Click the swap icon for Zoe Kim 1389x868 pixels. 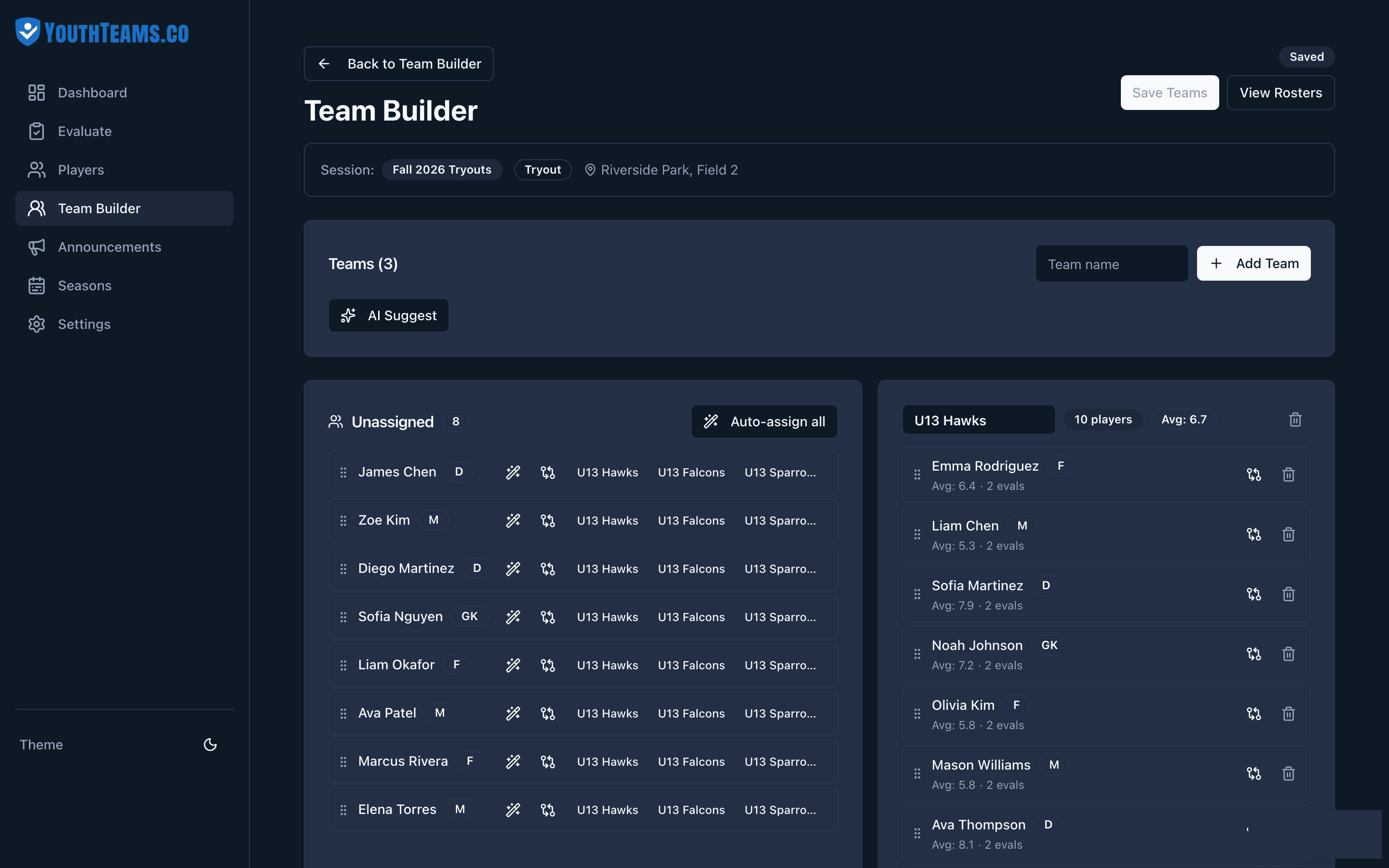[x=547, y=521]
